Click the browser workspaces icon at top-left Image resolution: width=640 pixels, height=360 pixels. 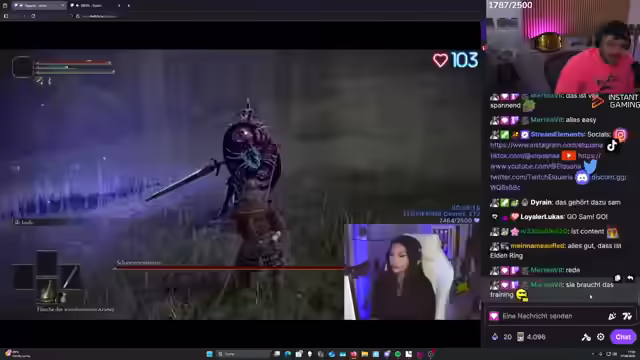tap(5, 5)
